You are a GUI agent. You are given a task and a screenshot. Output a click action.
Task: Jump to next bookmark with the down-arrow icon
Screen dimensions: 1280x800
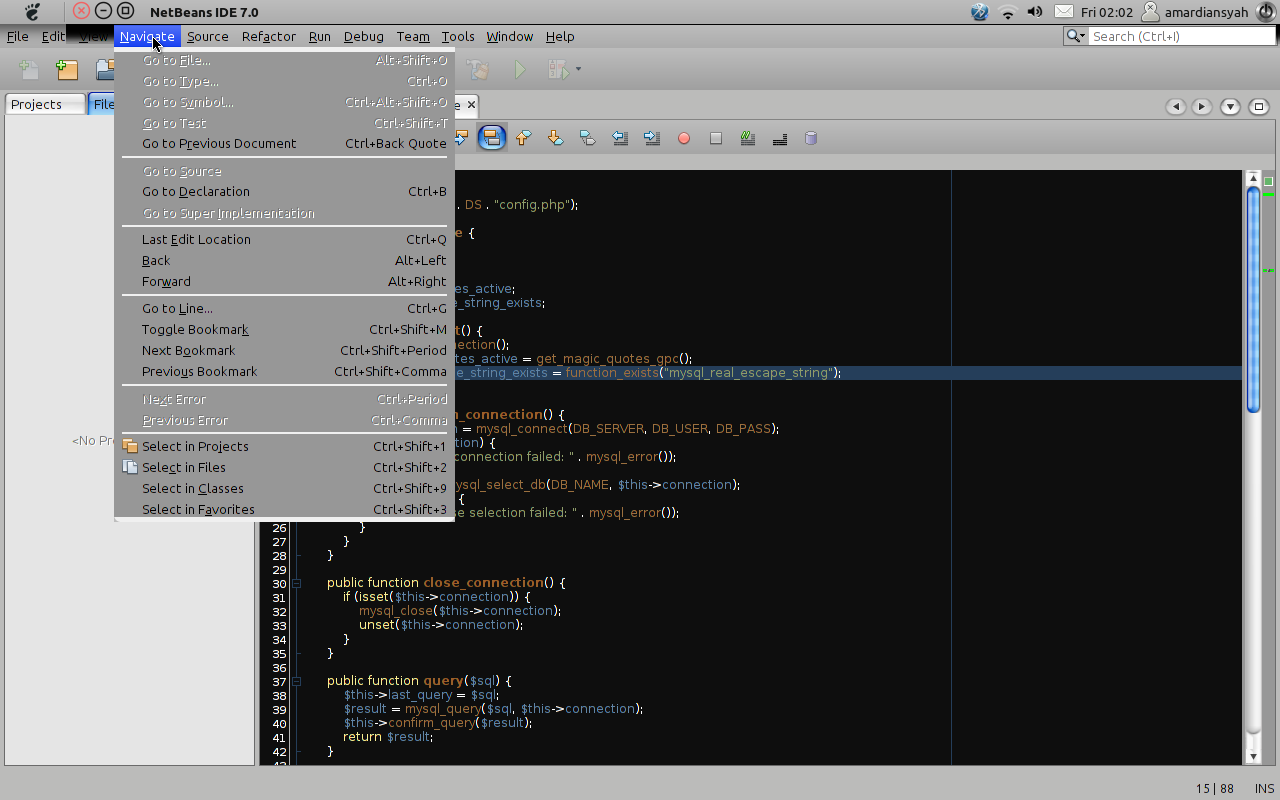coord(555,138)
